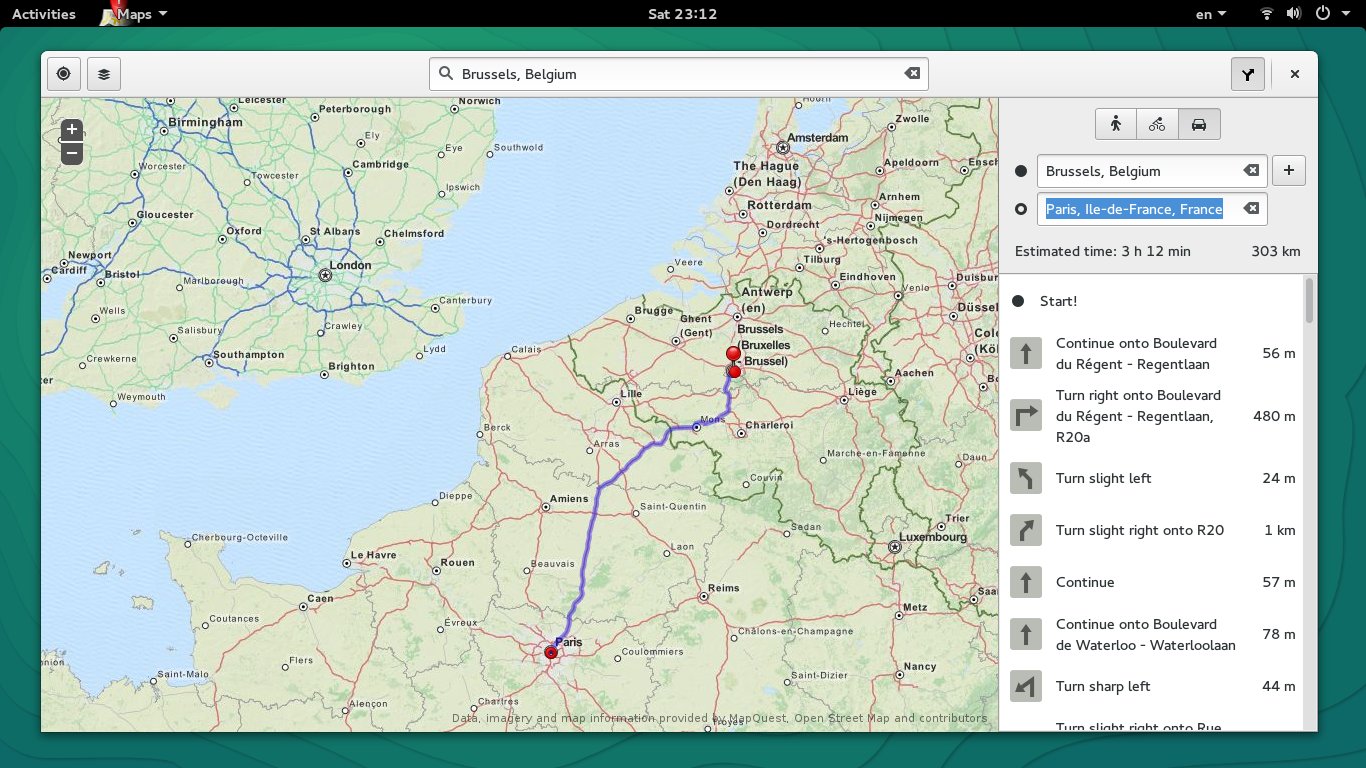Viewport: 1366px width, 768px height.
Task: Click the Wi-Fi status icon
Action: coord(1267,14)
